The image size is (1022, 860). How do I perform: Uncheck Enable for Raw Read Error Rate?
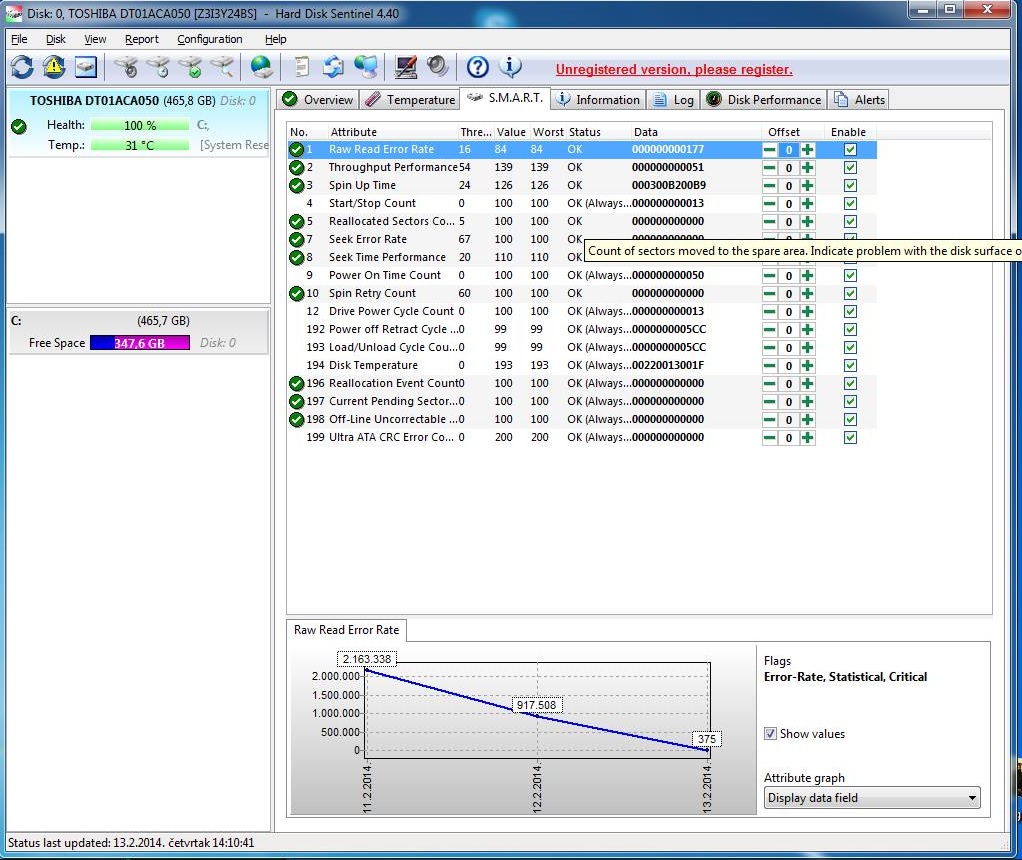850,149
